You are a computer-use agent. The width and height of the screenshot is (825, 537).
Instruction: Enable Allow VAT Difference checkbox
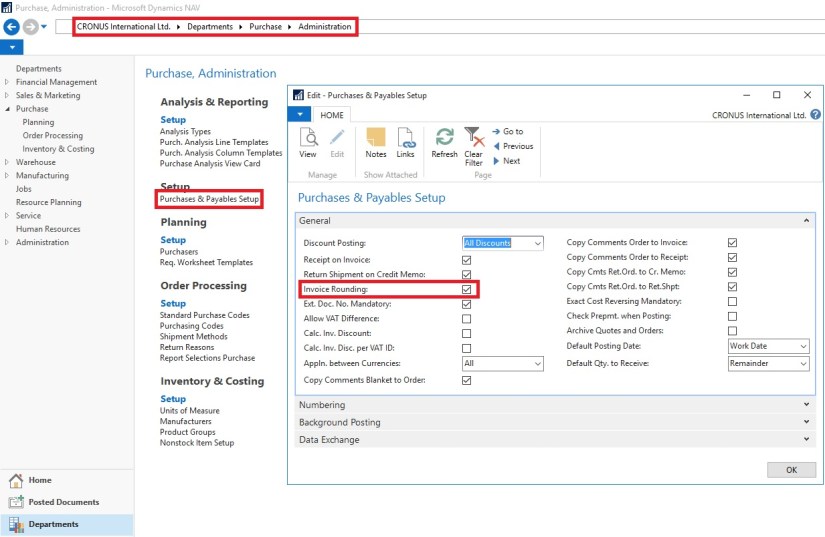click(466, 319)
